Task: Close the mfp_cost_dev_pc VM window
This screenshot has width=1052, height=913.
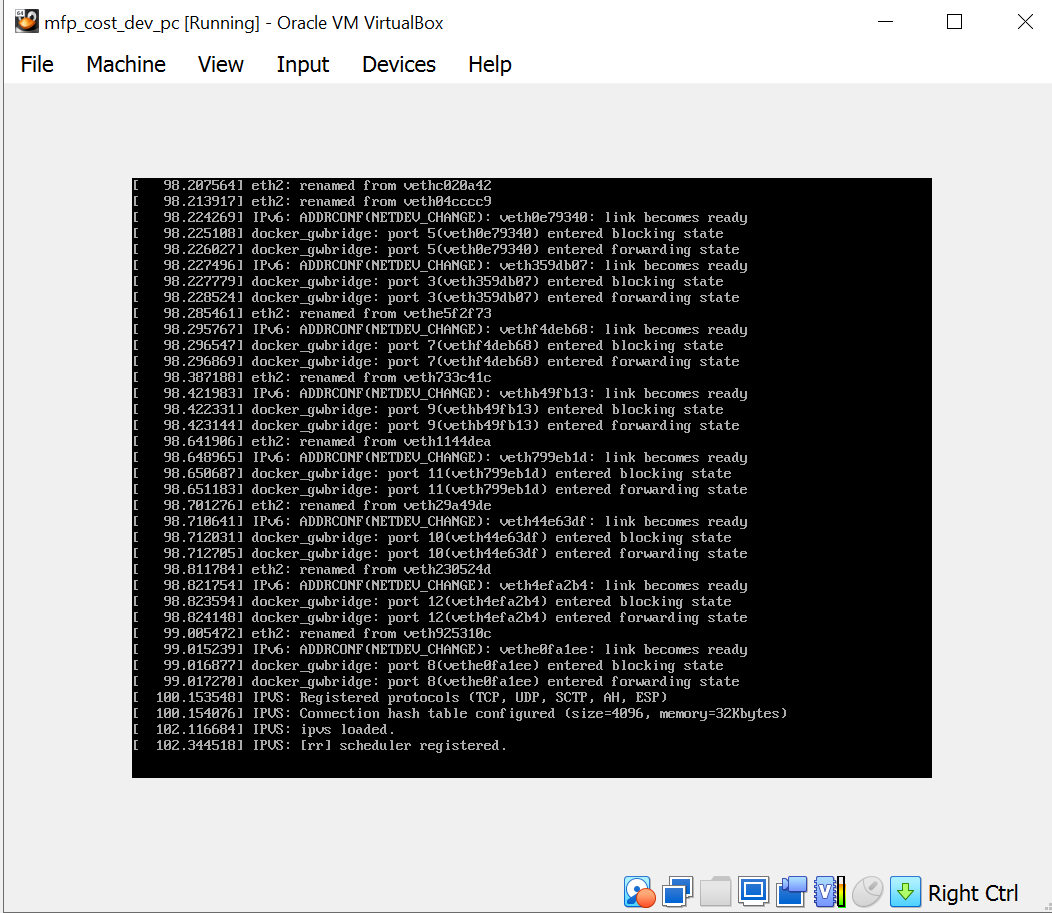Action: (1024, 22)
